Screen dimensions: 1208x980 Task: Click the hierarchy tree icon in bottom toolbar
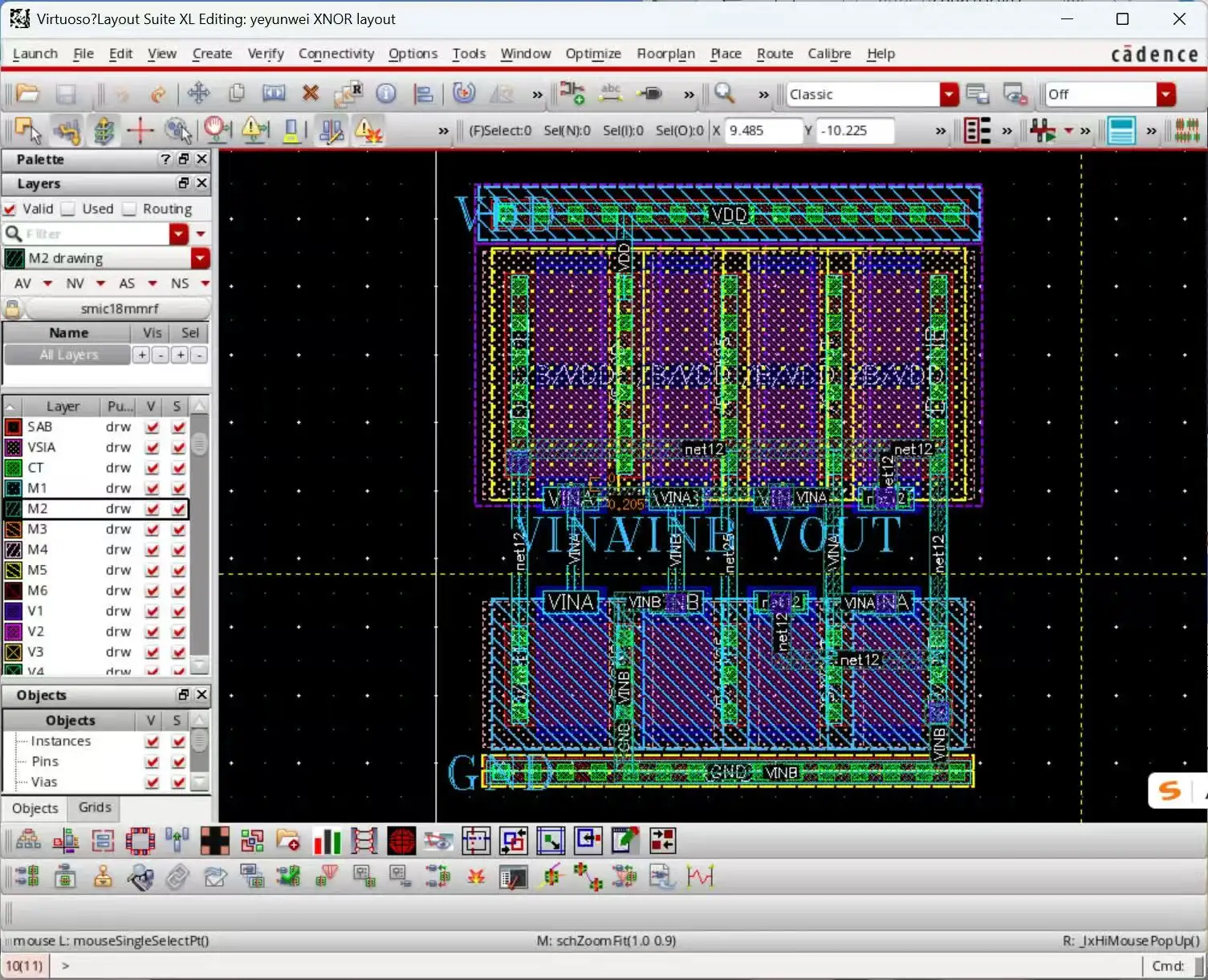pyautogui.click(x=28, y=840)
